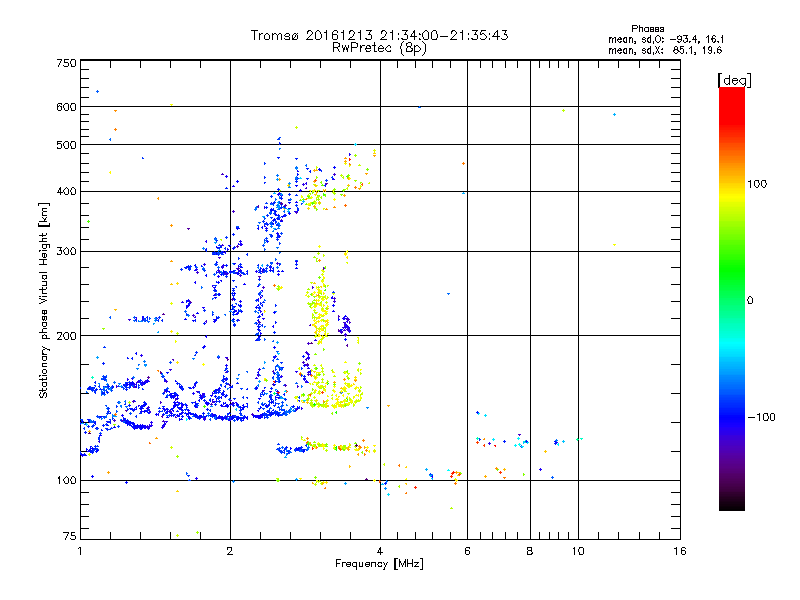Click the 0 label beside the colorbar
Image resolution: width=800 pixels, height=600 pixels.
(750, 300)
